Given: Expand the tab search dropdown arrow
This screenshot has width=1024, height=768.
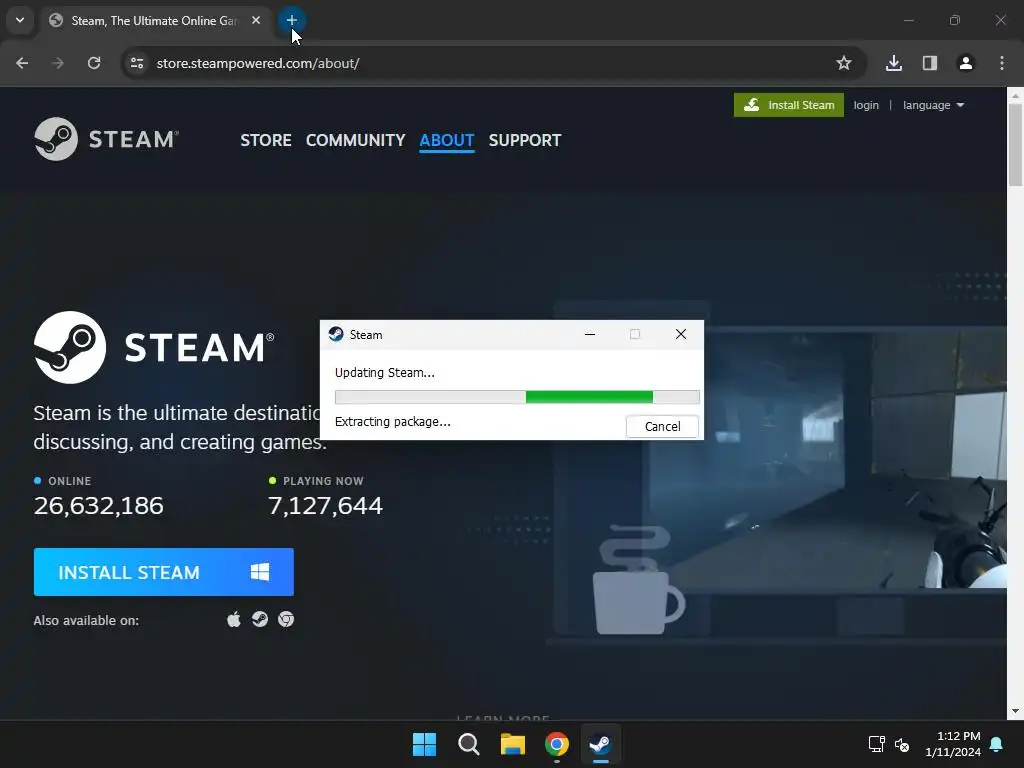Looking at the screenshot, I should (x=20, y=20).
